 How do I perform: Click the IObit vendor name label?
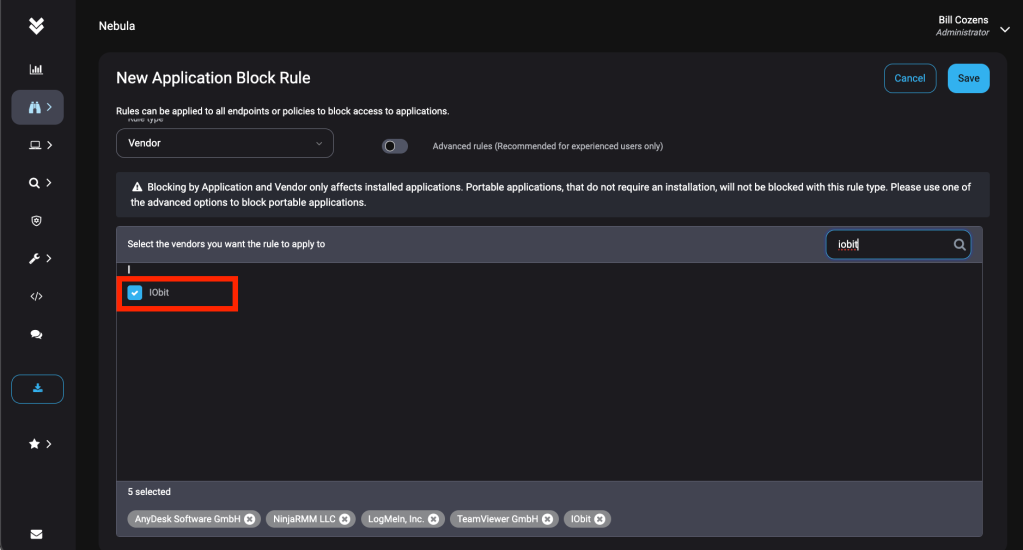(159, 293)
